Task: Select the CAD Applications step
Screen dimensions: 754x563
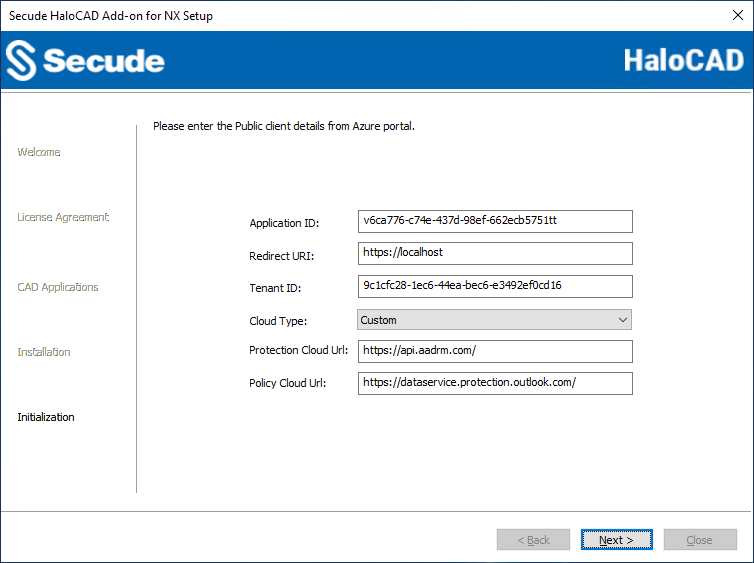Action: [x=58, y=287]
